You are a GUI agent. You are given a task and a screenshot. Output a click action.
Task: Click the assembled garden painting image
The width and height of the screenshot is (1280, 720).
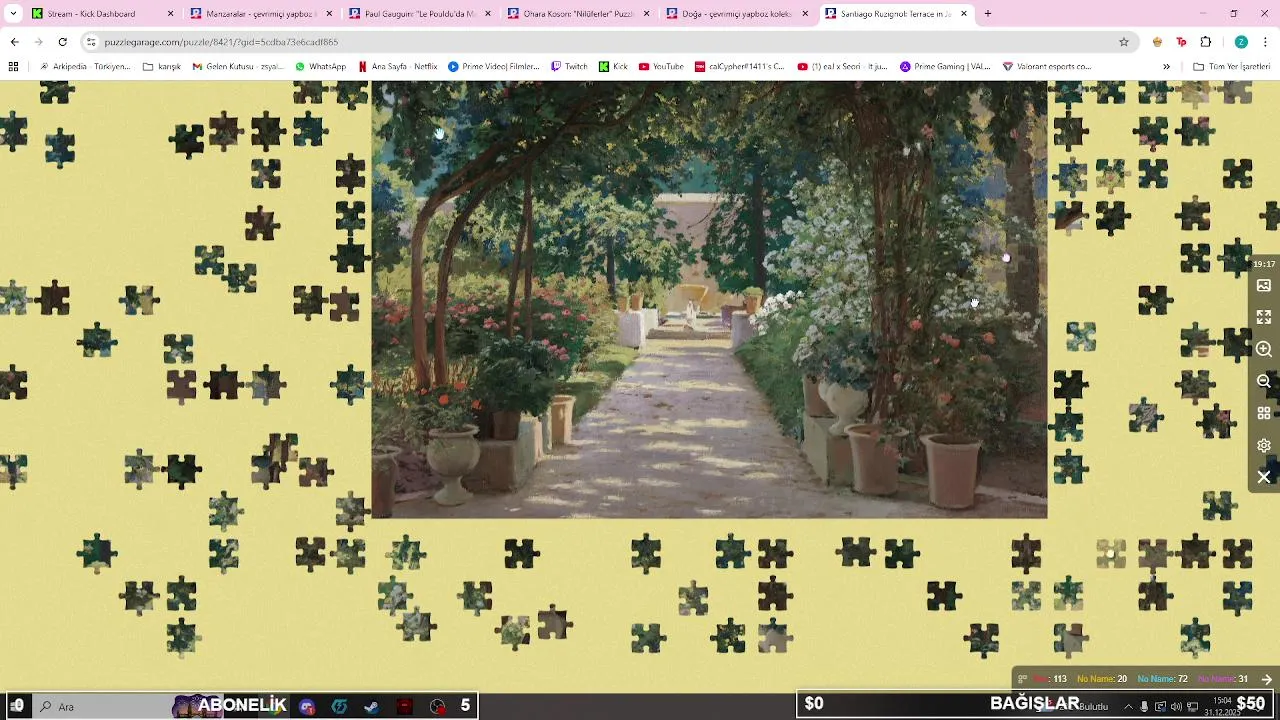(x=709, y=299)
